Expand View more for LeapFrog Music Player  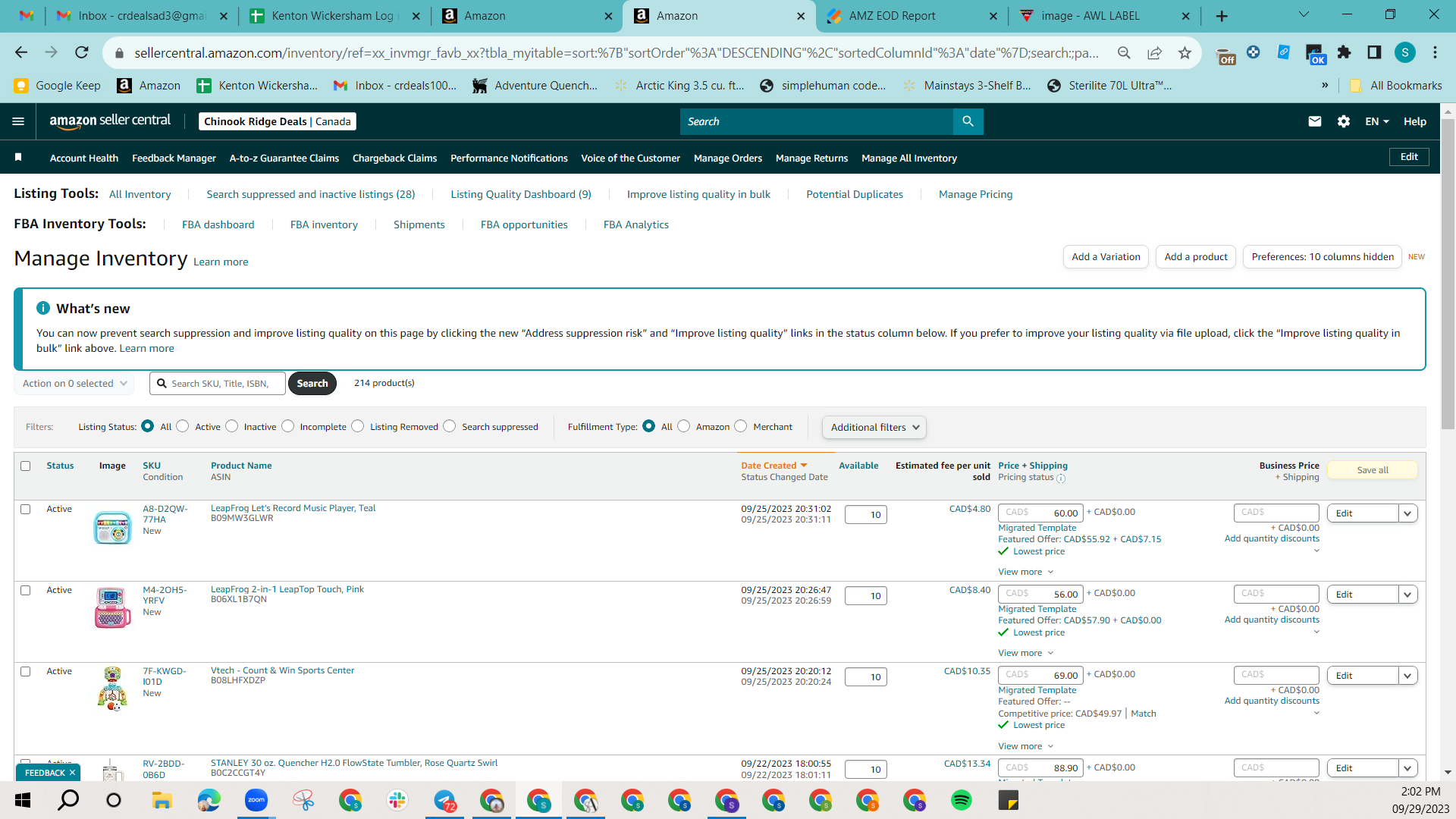pyautogui.click(x=1026, y=572)
